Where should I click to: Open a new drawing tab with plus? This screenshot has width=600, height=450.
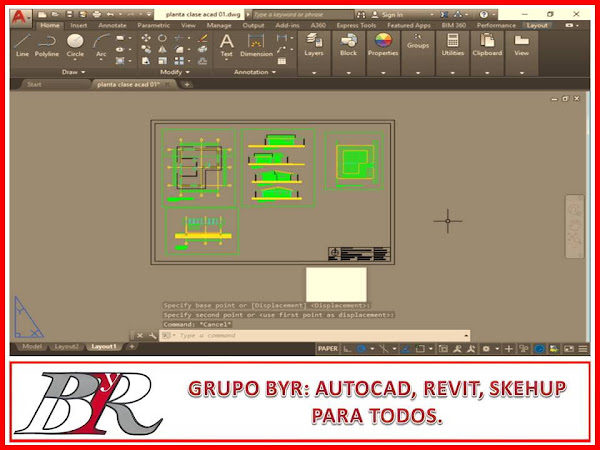point(187,84)
